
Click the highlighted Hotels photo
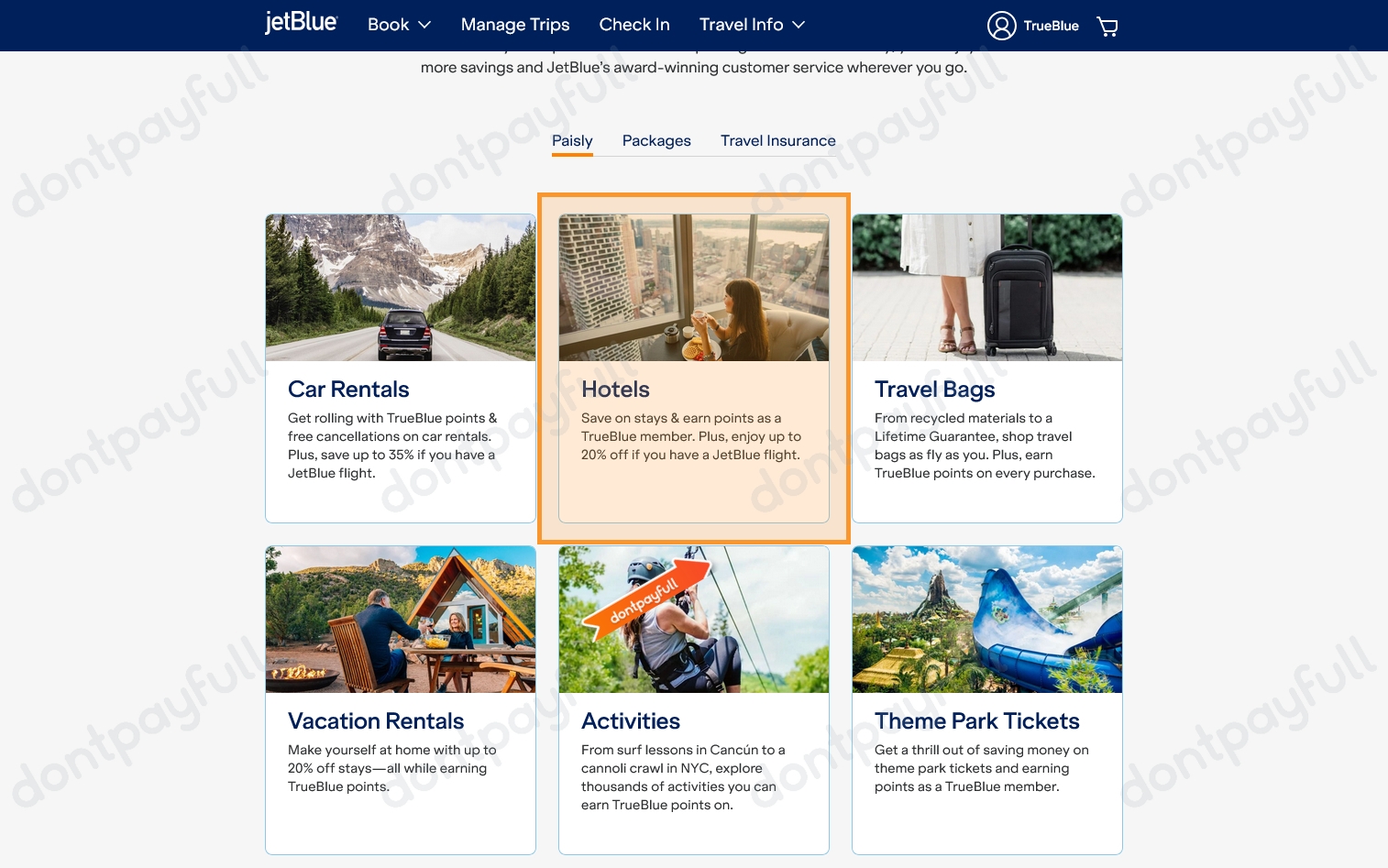[693, 287]
